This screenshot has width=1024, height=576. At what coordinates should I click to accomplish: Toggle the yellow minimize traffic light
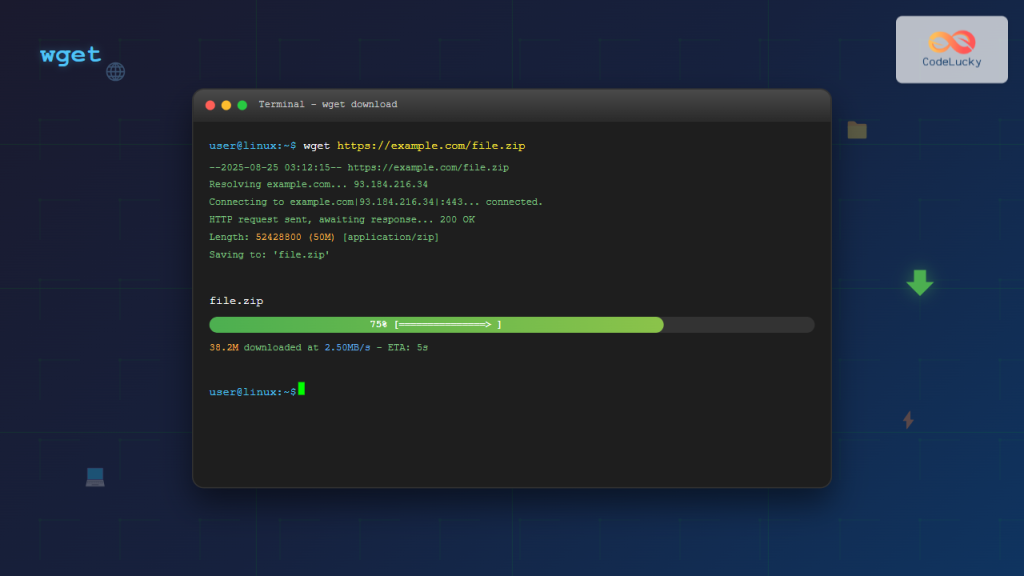(x=225, y=104)
